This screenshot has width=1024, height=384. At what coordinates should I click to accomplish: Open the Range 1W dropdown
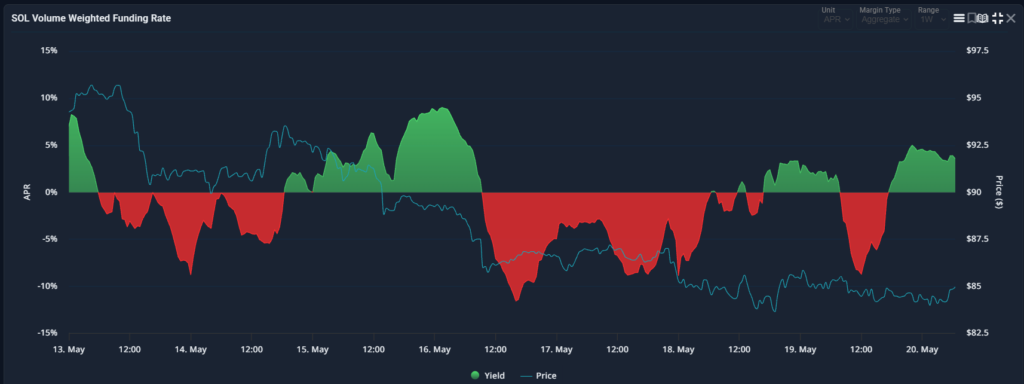tap(933, 20)
